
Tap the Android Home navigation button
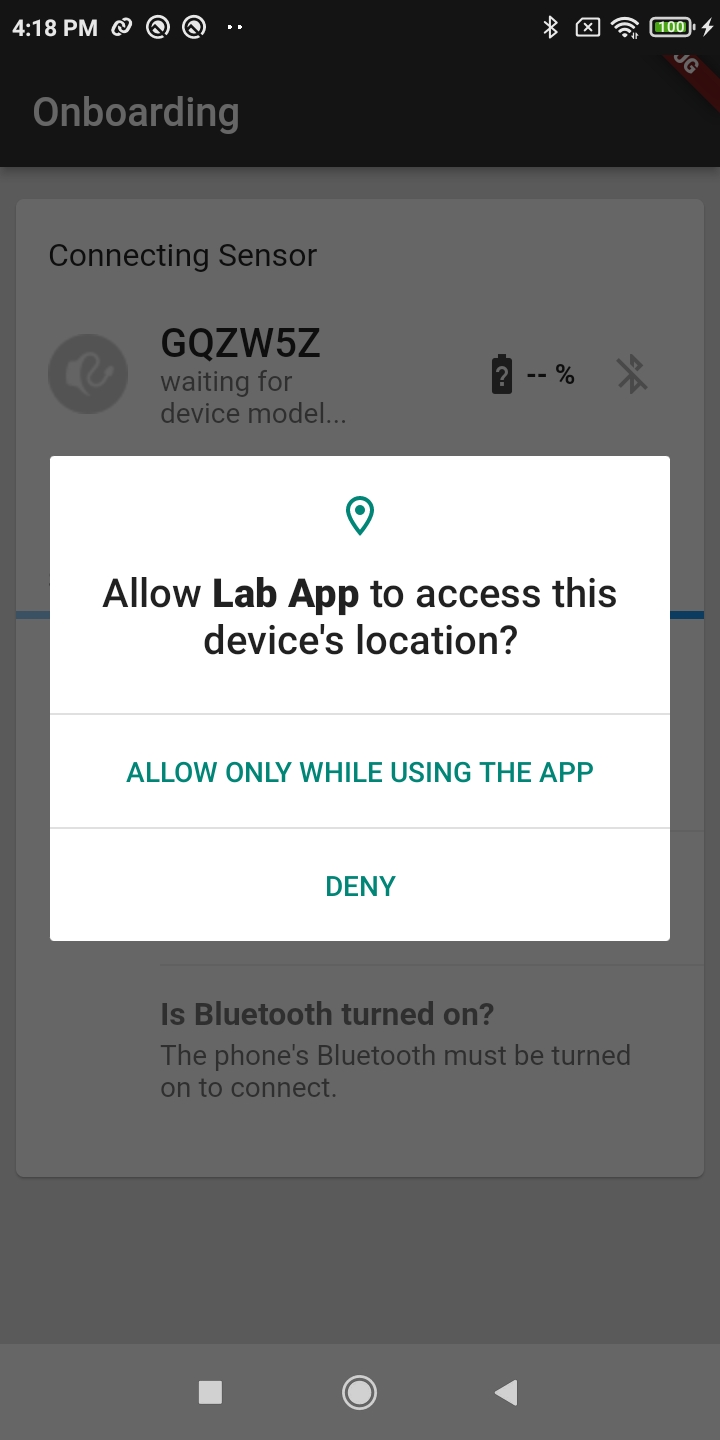(x=359, y=1392)
